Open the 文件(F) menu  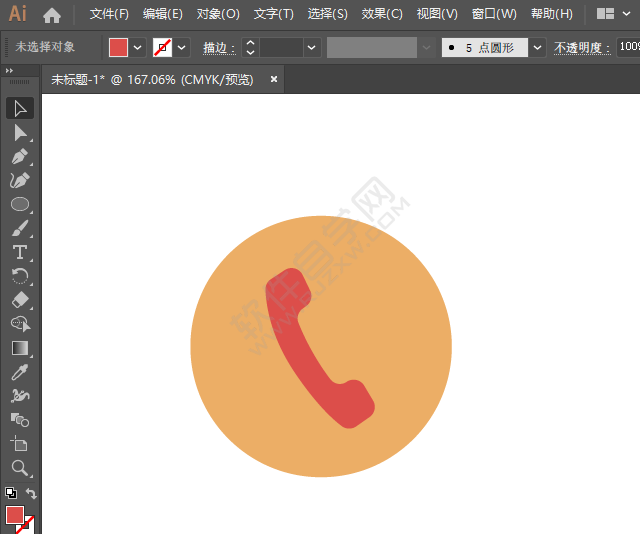[x=109, y=14]
